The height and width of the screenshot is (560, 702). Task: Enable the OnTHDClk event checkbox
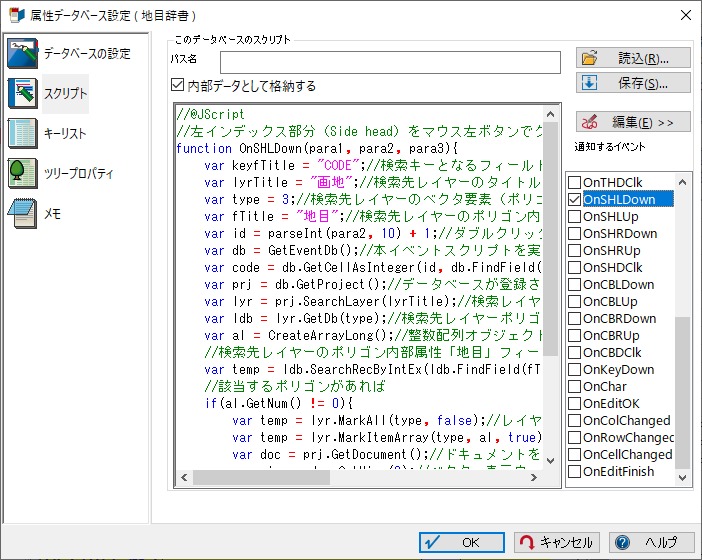tap(574, 182)
